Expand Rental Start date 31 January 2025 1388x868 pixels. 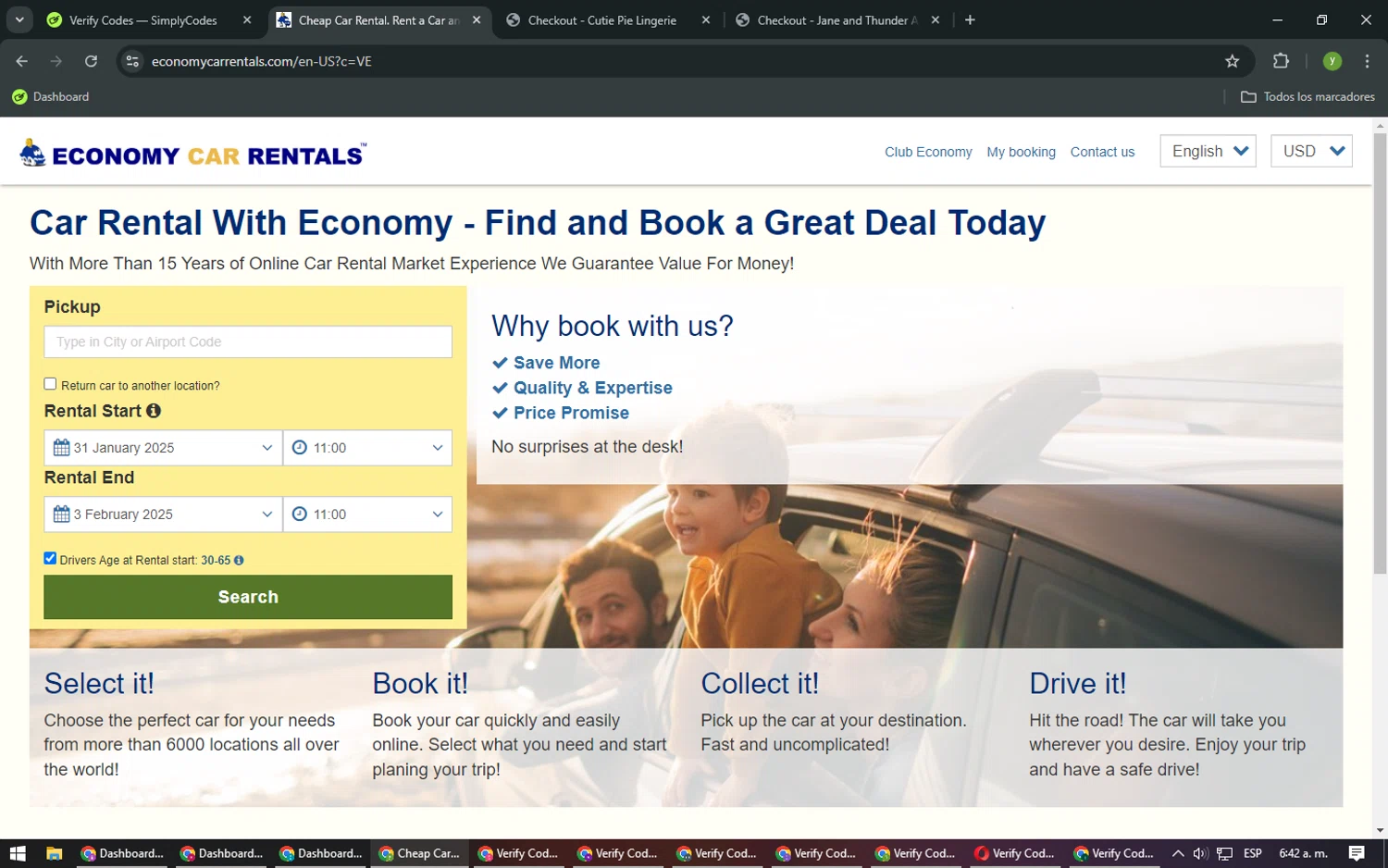click(x=163, y=448)
